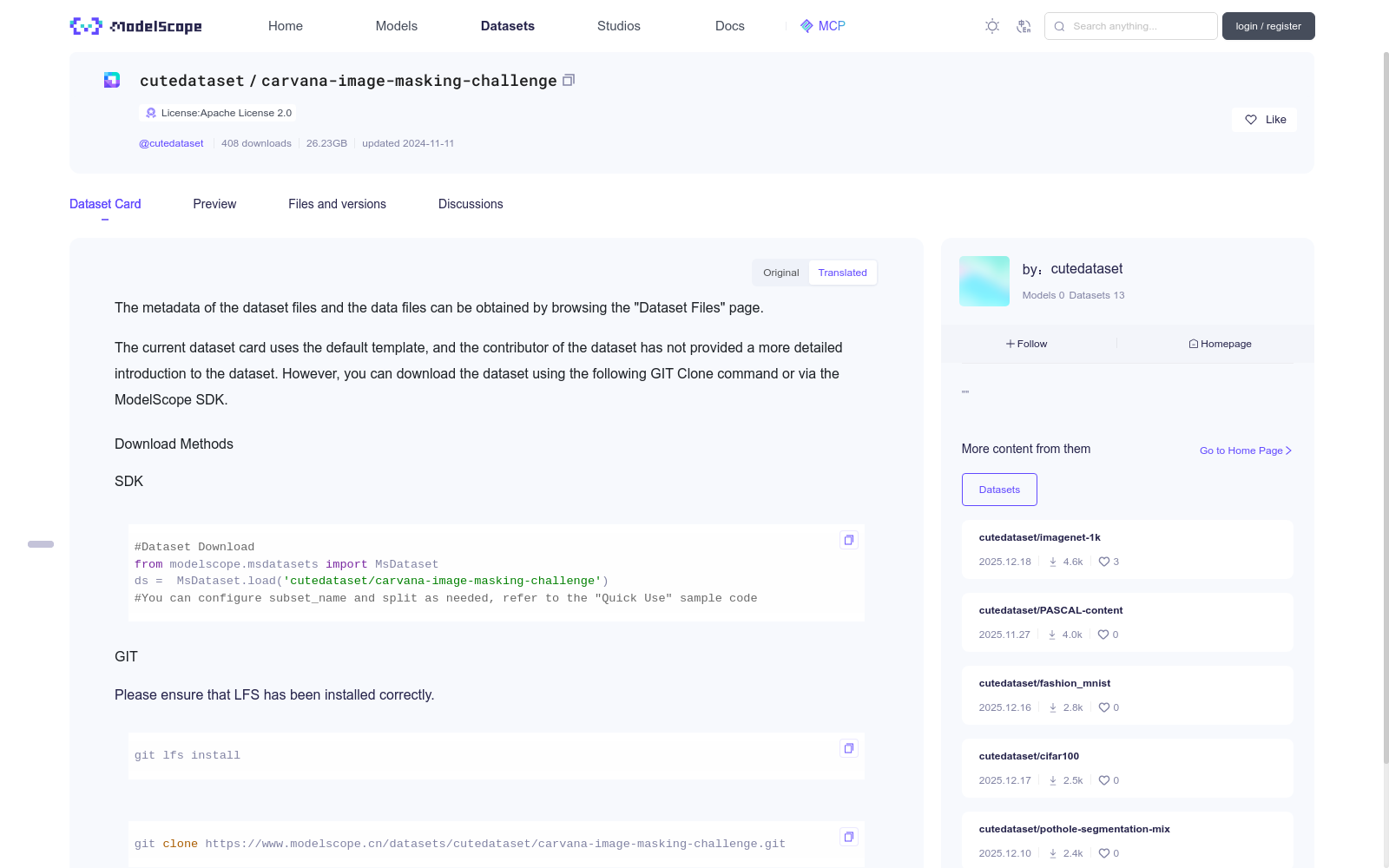Click the cutedataset gradient avatar
The width and height of the screenshot is (1389, 868).
click(984, 281)
